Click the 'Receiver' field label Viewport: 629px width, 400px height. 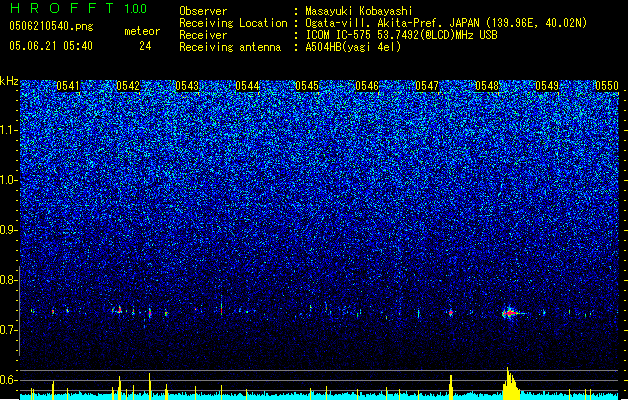click(x=203, y=35)
